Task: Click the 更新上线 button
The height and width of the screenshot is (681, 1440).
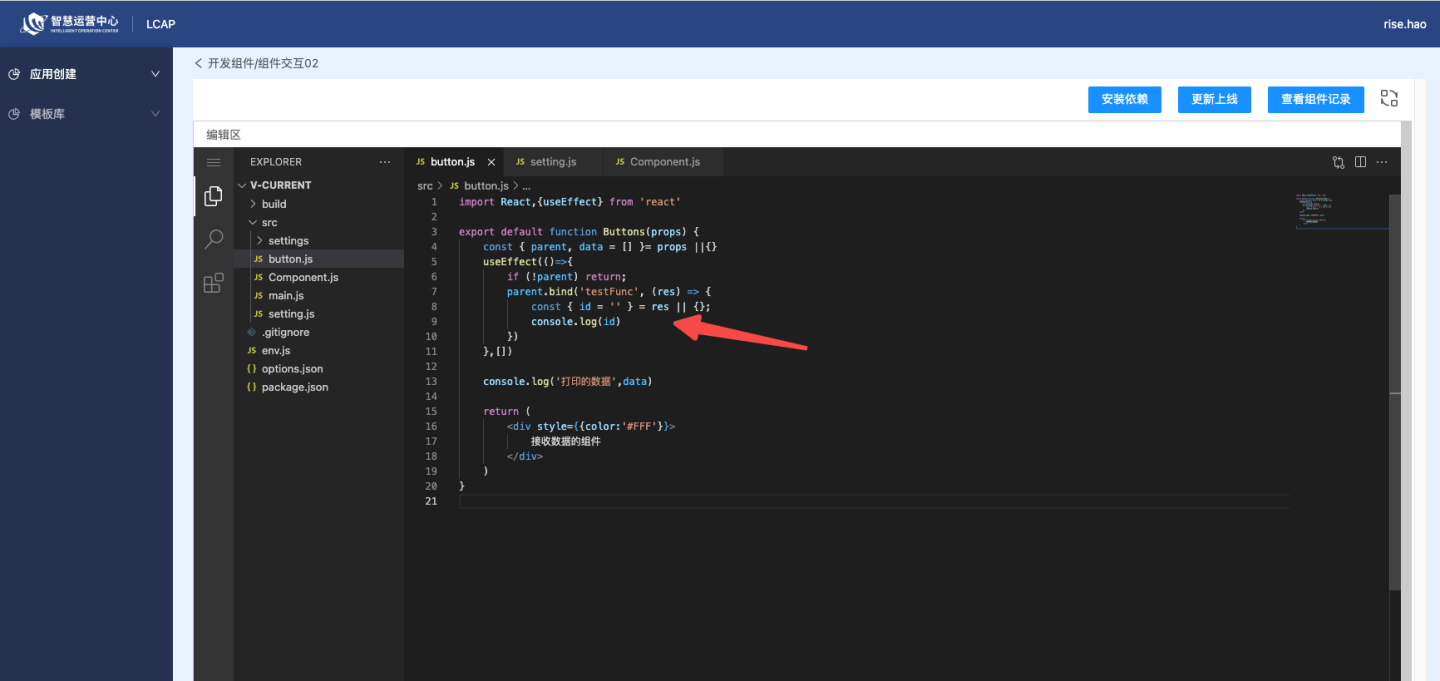Action: click(1214, 99)
